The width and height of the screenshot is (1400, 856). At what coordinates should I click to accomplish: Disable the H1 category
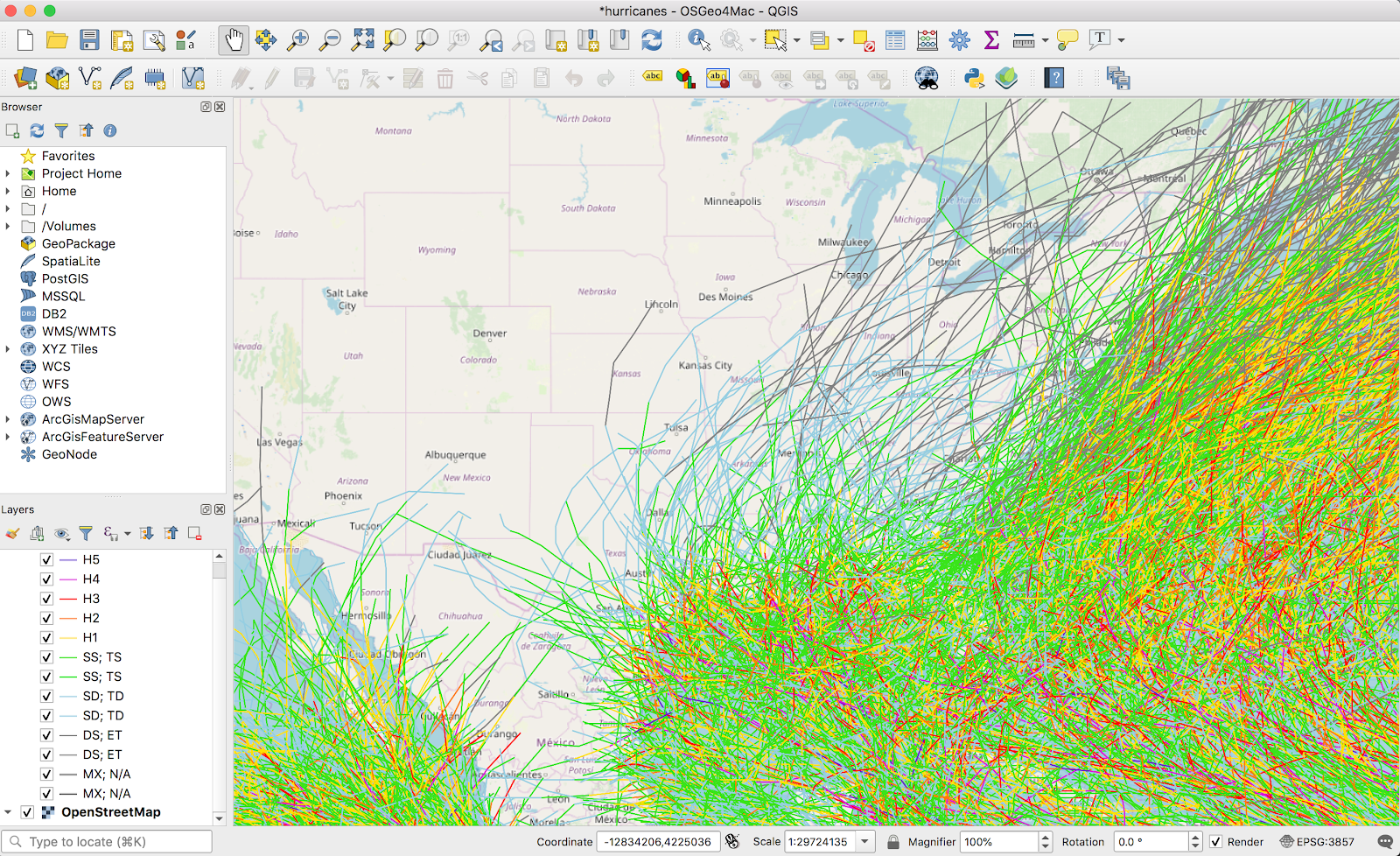[46, 638]
